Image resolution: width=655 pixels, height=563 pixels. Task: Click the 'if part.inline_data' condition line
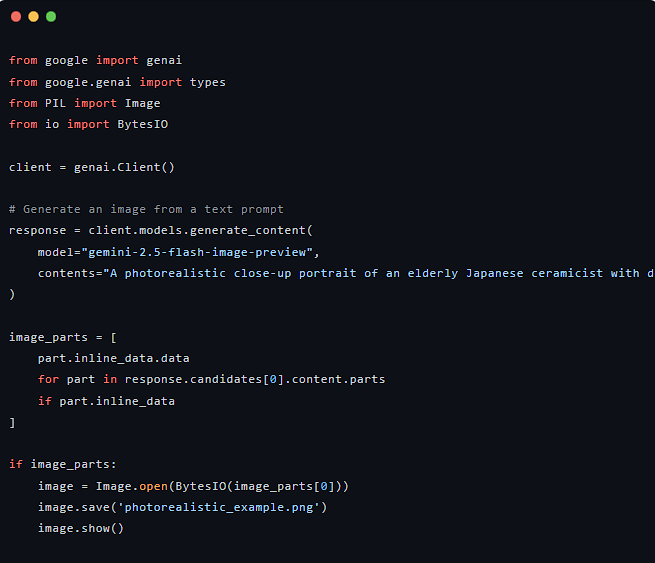point(106,401)
